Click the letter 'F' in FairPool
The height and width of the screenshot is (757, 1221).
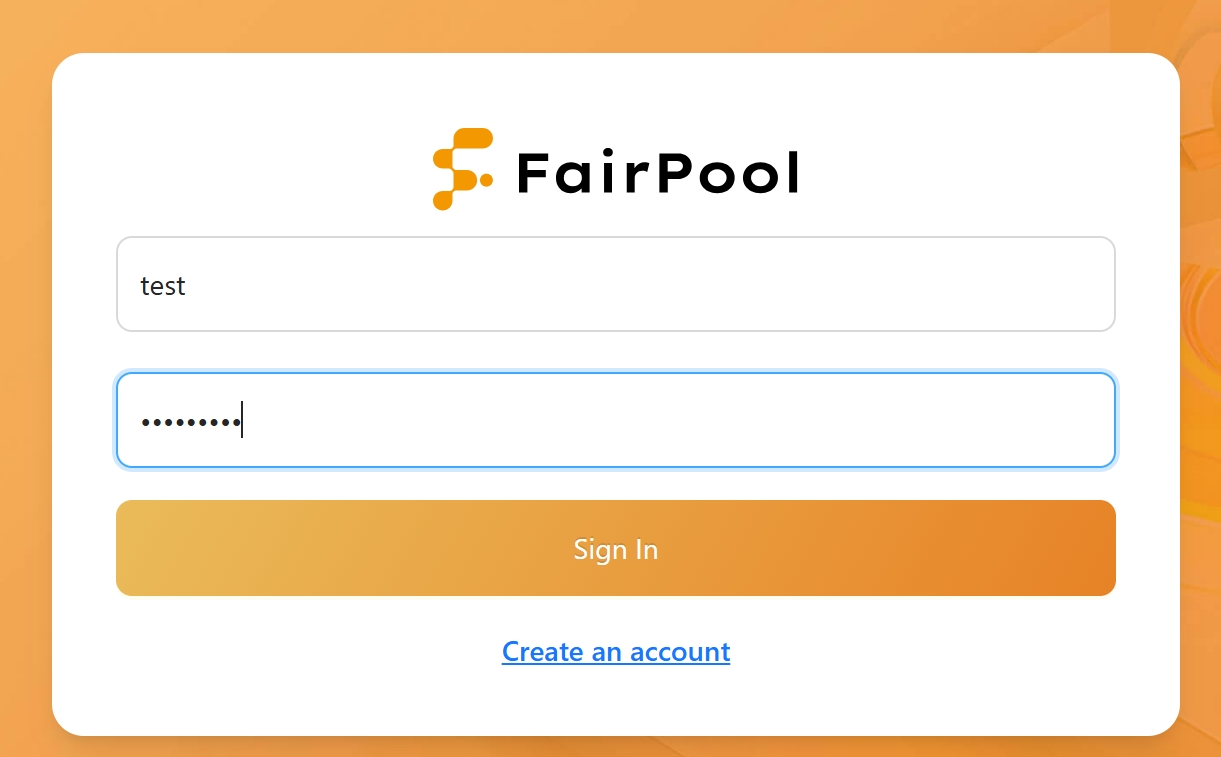(x=535, y=174)
